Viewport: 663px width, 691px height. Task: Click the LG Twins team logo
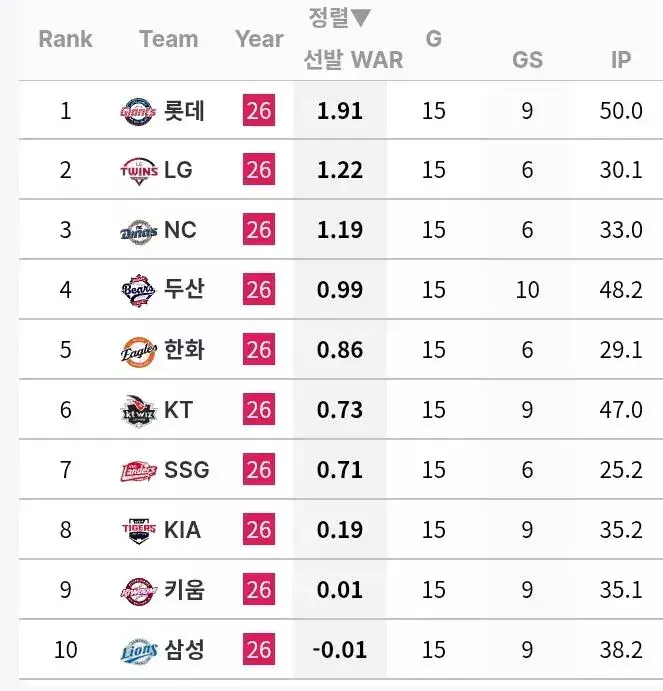(x=138, y=171)
